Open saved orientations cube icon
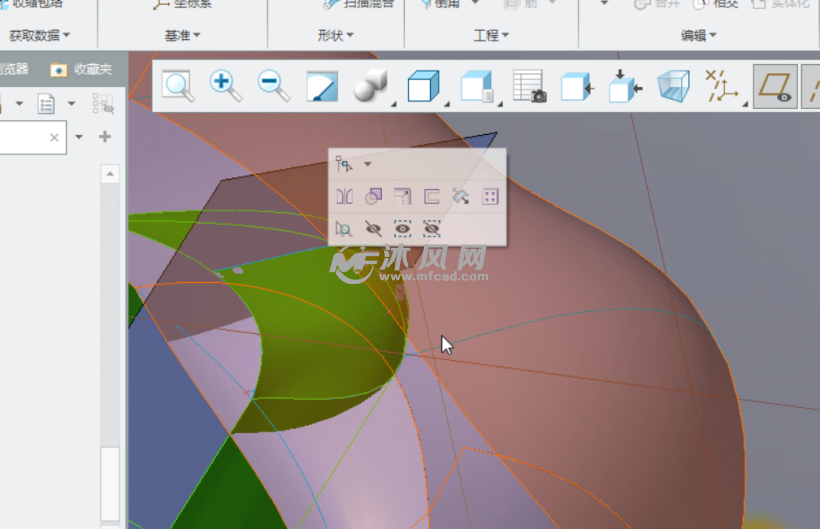Screen dimensions: 820x529 click(x=425, y=86)
